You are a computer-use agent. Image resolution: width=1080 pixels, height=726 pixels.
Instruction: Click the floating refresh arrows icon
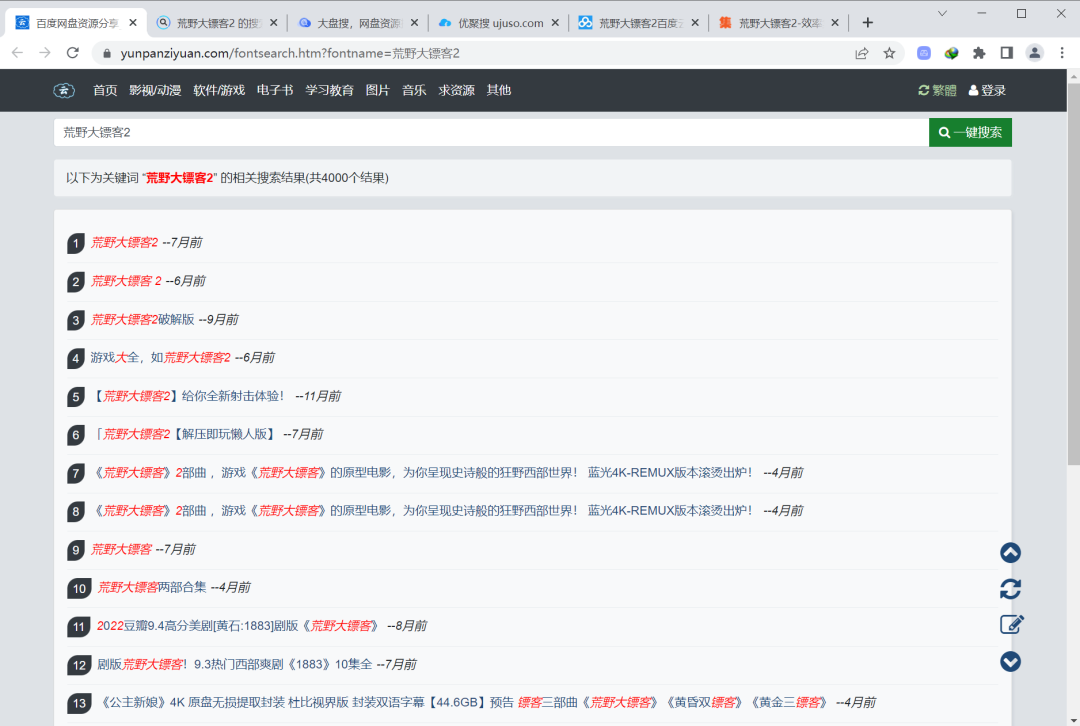1010,589
